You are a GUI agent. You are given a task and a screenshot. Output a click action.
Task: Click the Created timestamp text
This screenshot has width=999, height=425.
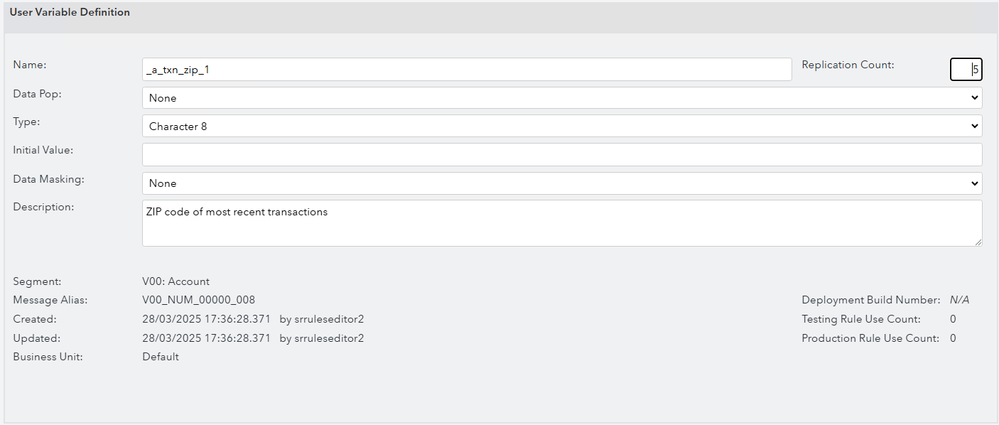click(x=206, y=319)
